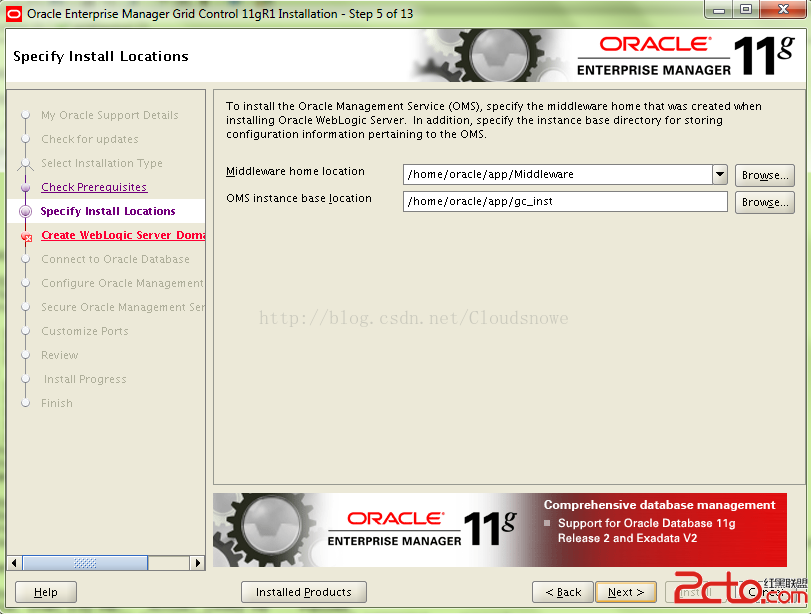Click the red error marker beside Create WebLogic Server Domain
The image size is (811, 614).
coord(26,237)
